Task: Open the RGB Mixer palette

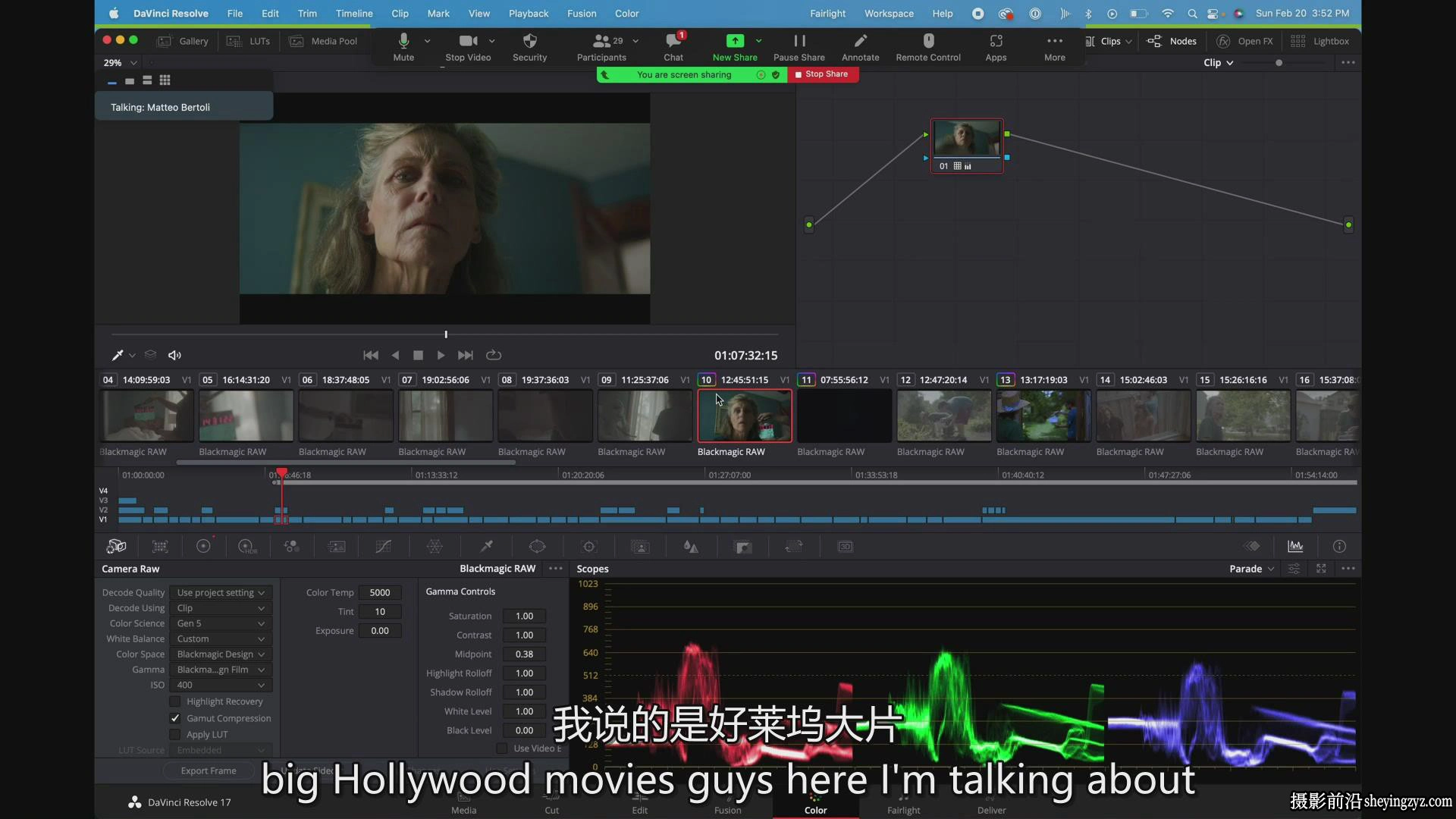Action: (x=291, y=546)
